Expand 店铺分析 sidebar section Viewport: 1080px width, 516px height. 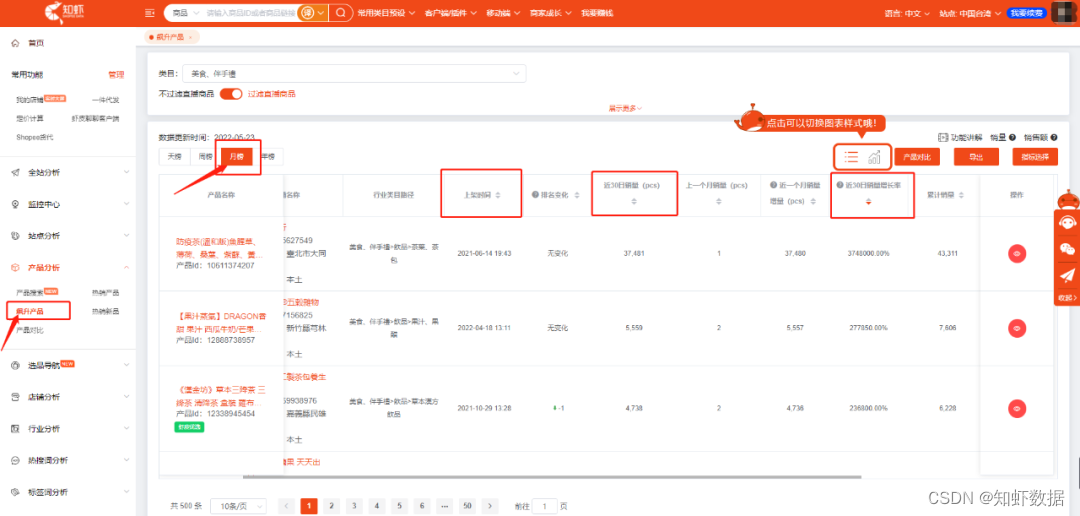click(70, 397)
